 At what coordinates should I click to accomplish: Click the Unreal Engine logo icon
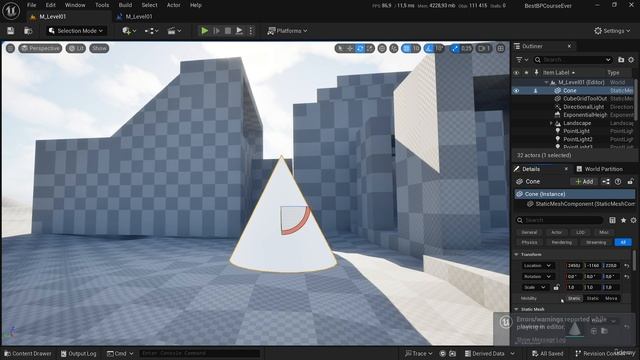click(x=11, y=11)
